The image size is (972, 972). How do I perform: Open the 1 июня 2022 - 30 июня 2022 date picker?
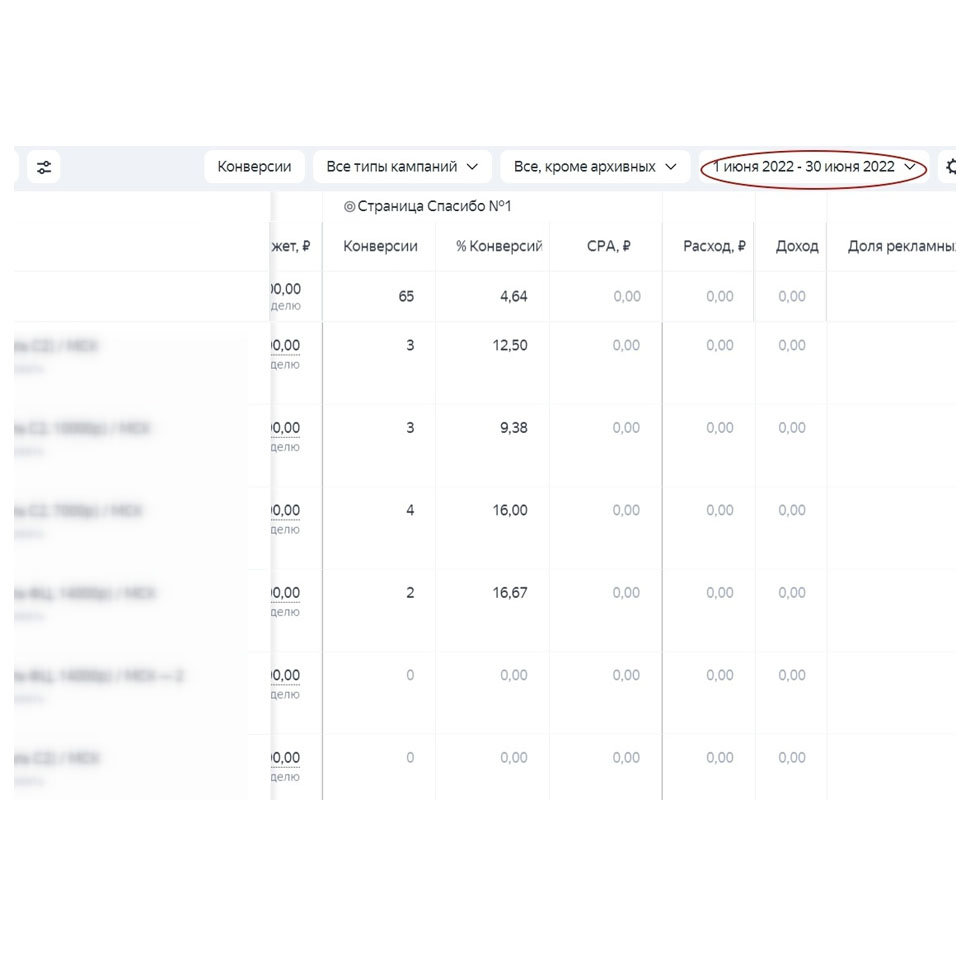[814, 167]
